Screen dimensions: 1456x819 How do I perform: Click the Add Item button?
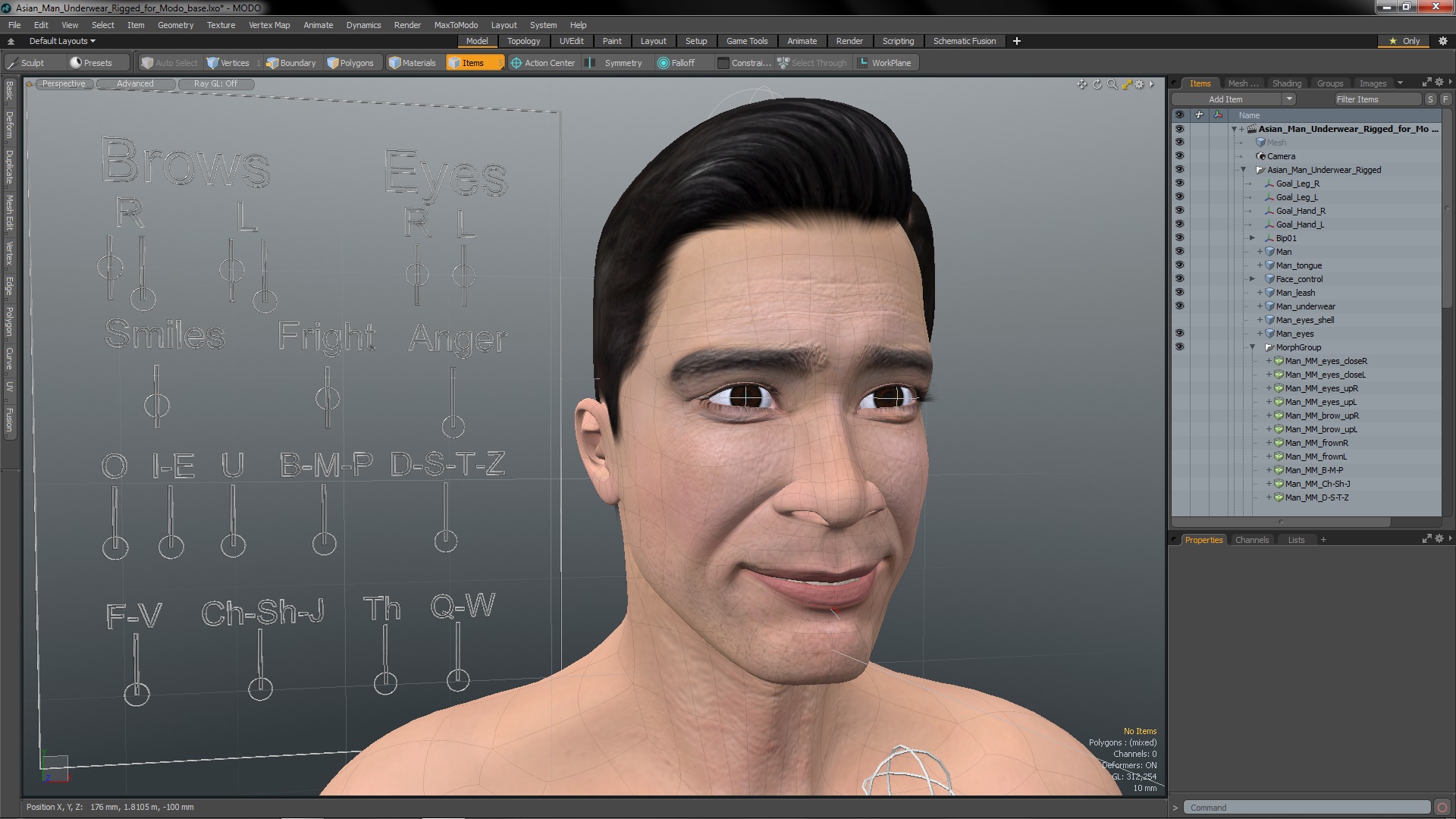(1226, 99)
